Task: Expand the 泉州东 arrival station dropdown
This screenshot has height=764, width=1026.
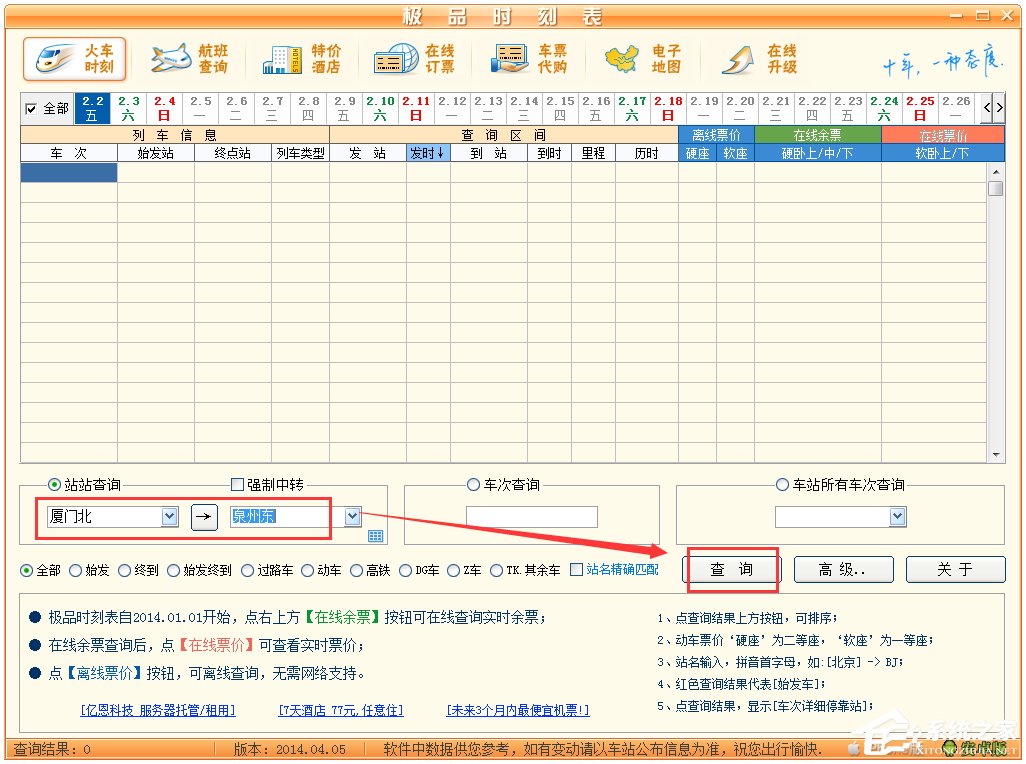Action: click(x=352, y=517)
